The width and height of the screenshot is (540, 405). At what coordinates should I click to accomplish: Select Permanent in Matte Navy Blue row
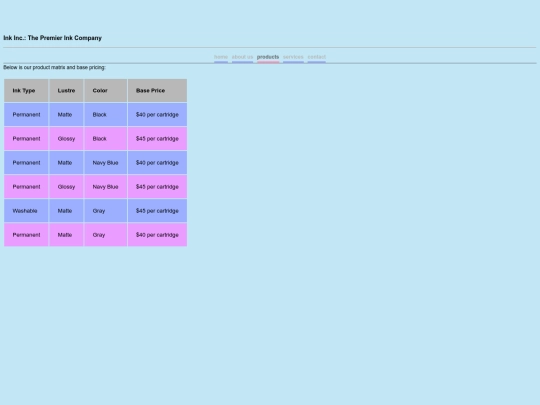point(26,163)
